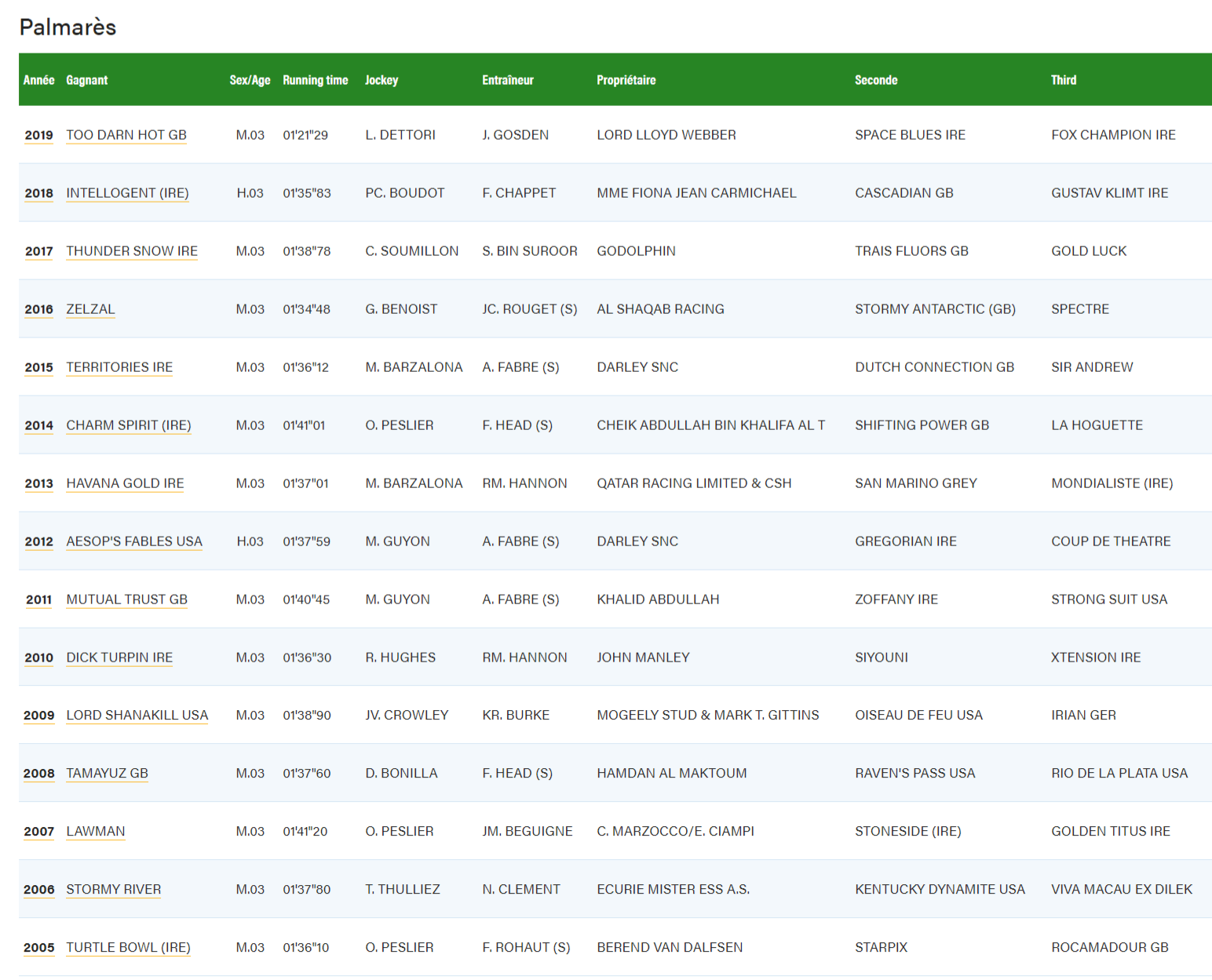Open winner LAWMAN
The height and width of the screenshot is (980, 1212).
pos(96,832)
